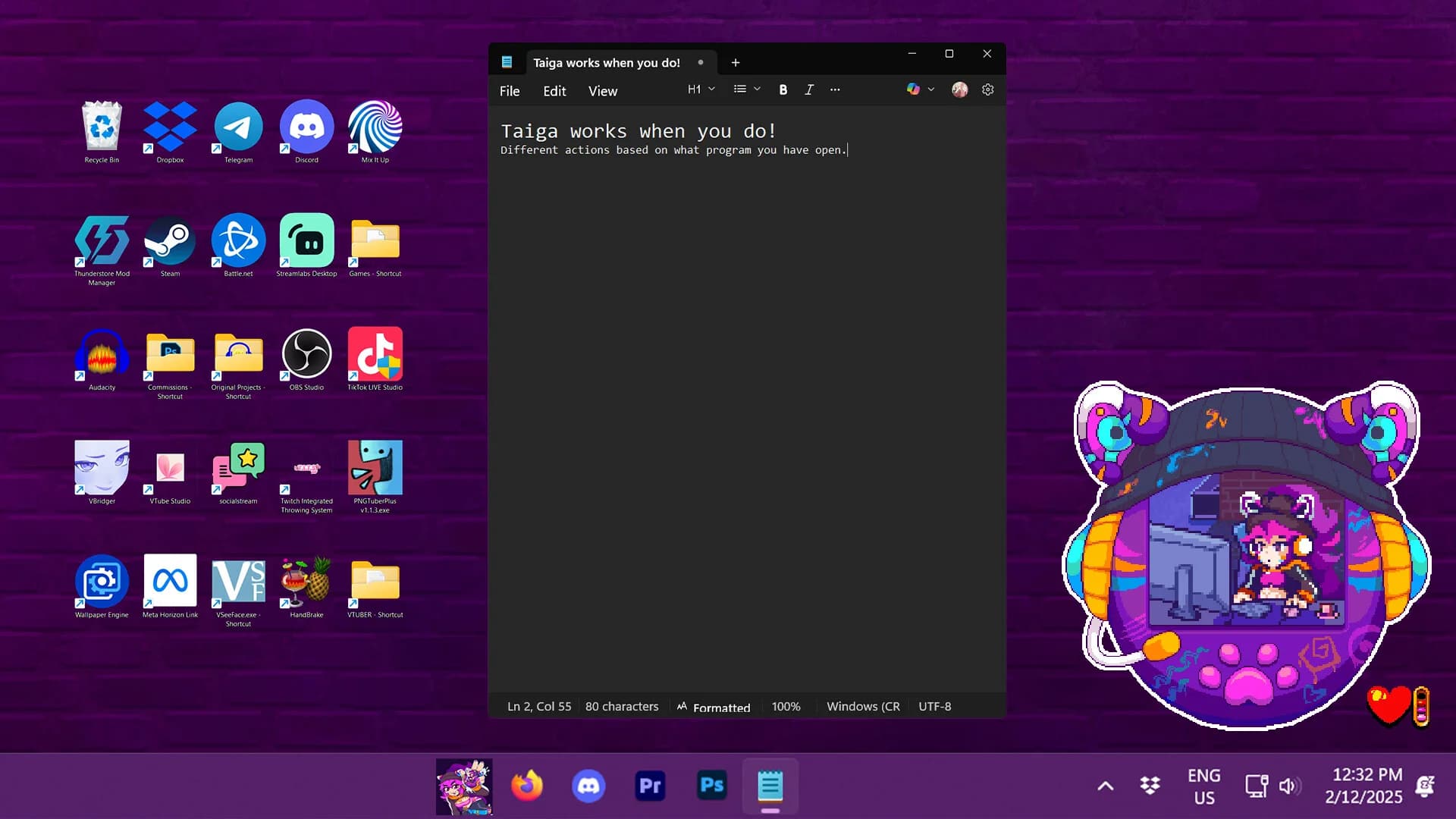
Task: Open Firefox from the taskbar
Action: coord(527,786)
